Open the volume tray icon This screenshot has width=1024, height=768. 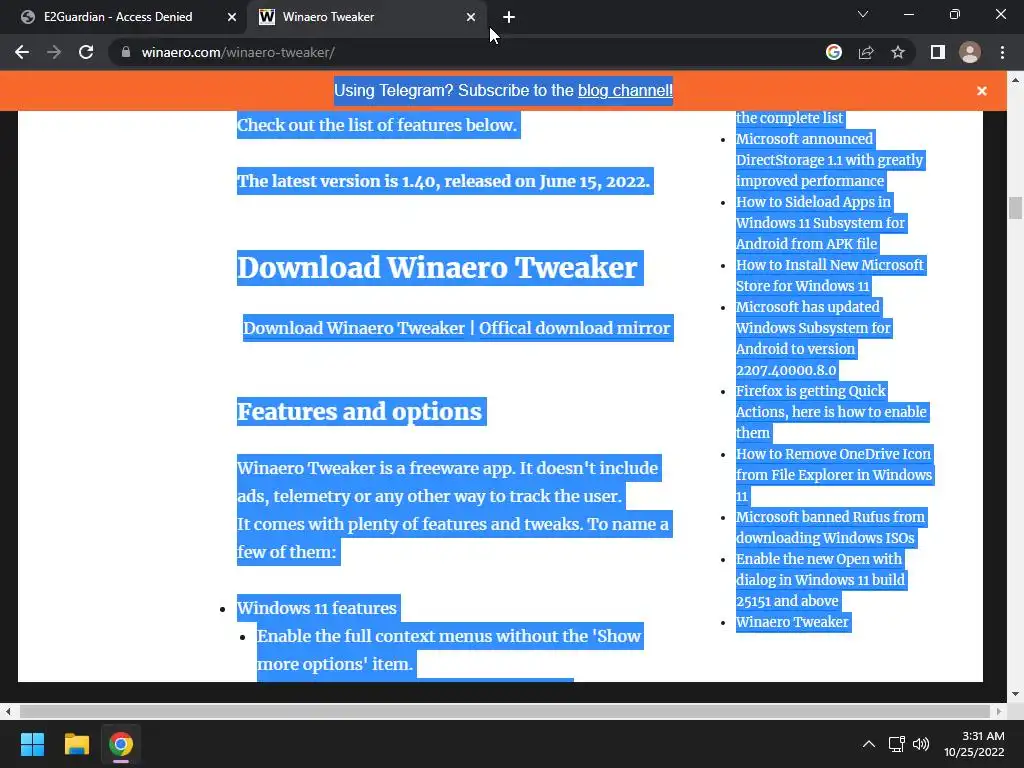point(921,744)
